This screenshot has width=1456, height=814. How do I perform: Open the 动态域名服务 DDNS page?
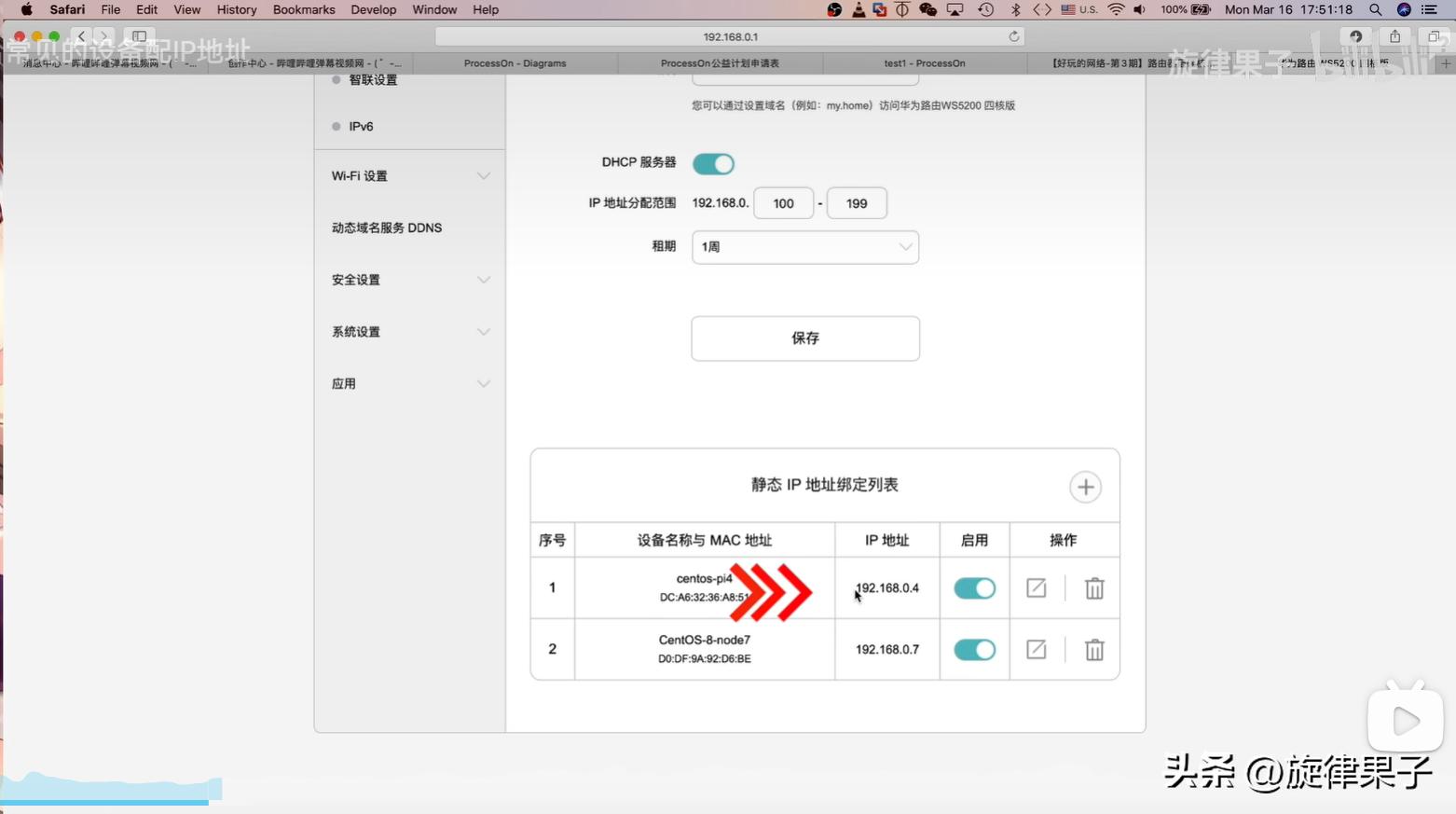(x=387, y=228)
